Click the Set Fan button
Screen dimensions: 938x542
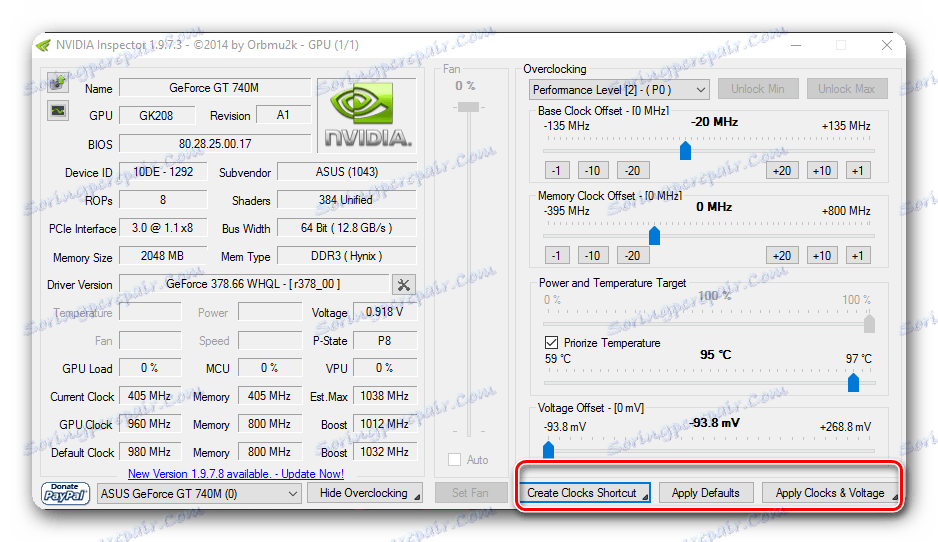[470, 493]
